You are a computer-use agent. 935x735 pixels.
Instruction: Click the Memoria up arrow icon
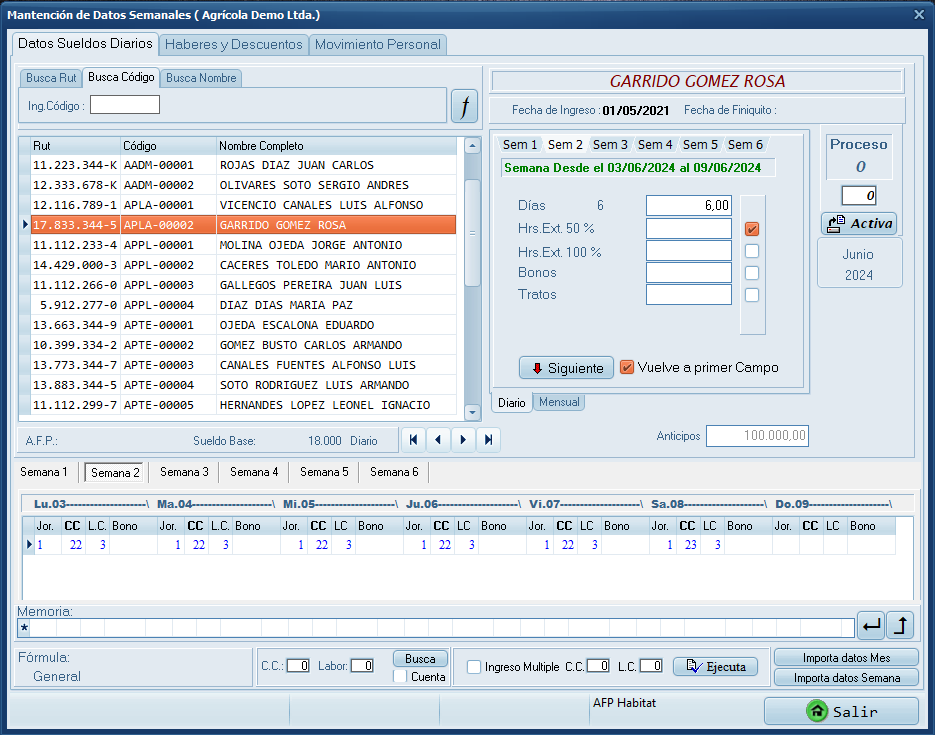point(900,625)
